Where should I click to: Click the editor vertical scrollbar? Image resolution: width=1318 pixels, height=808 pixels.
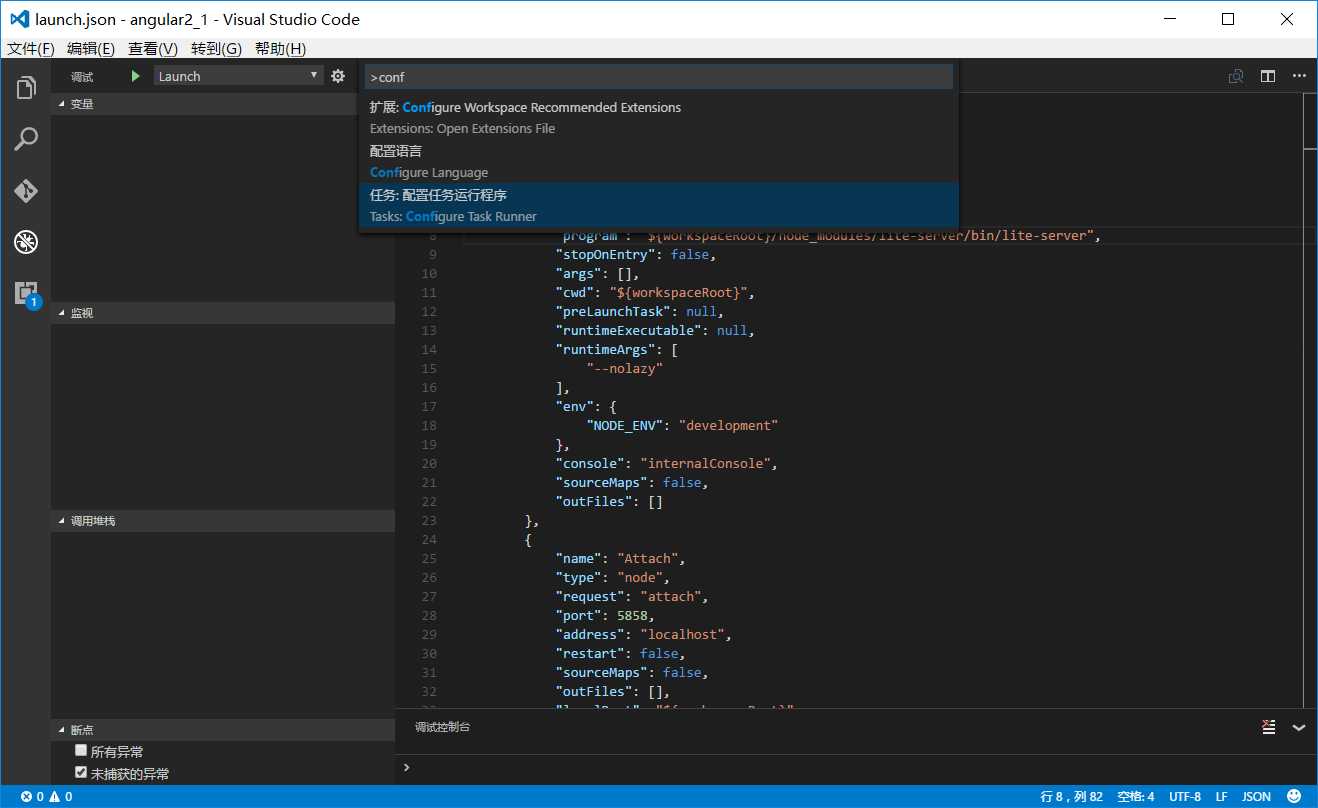click(x=1310, y=400)
